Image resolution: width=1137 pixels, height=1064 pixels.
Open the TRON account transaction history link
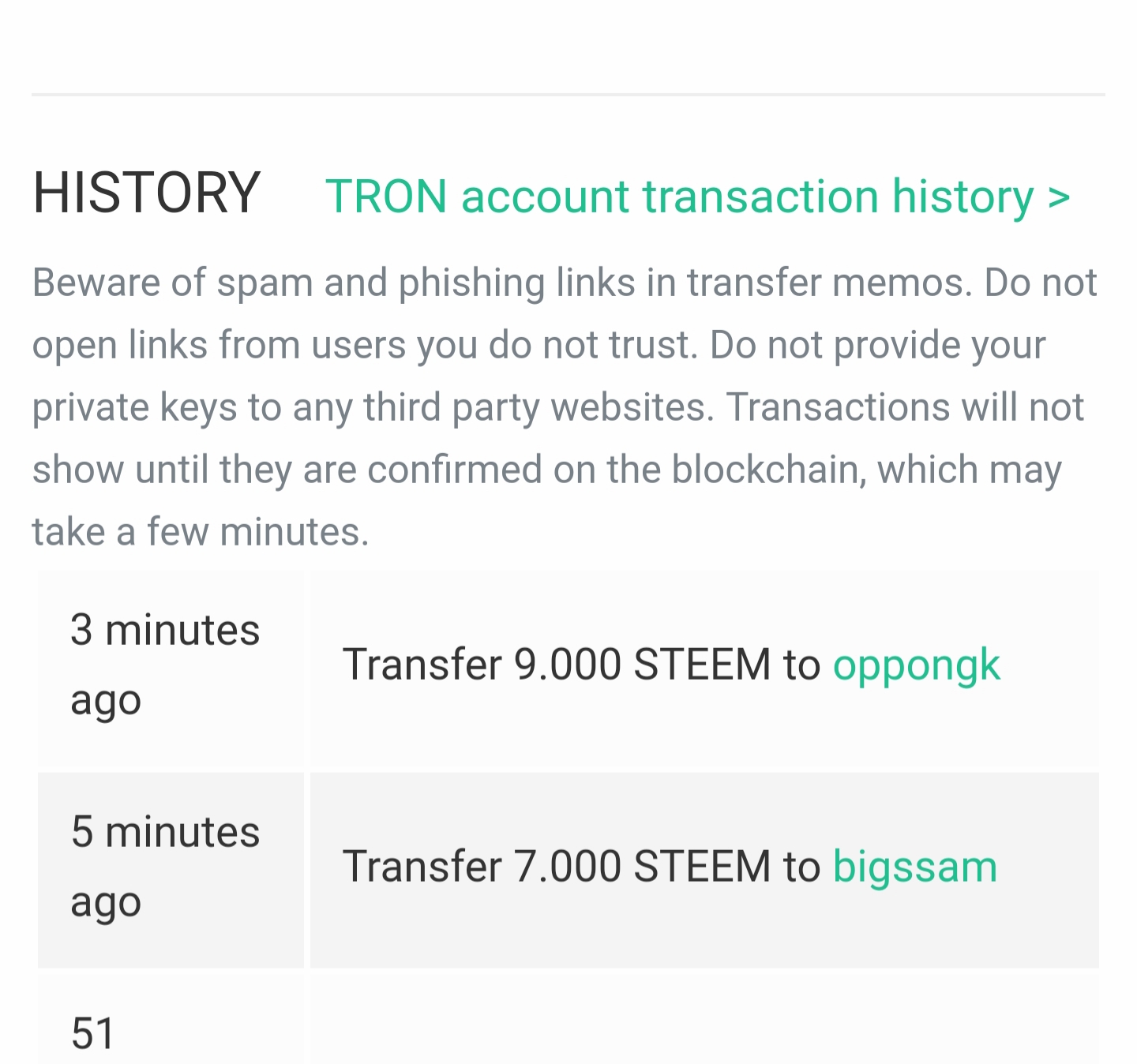tap(679, 197)
